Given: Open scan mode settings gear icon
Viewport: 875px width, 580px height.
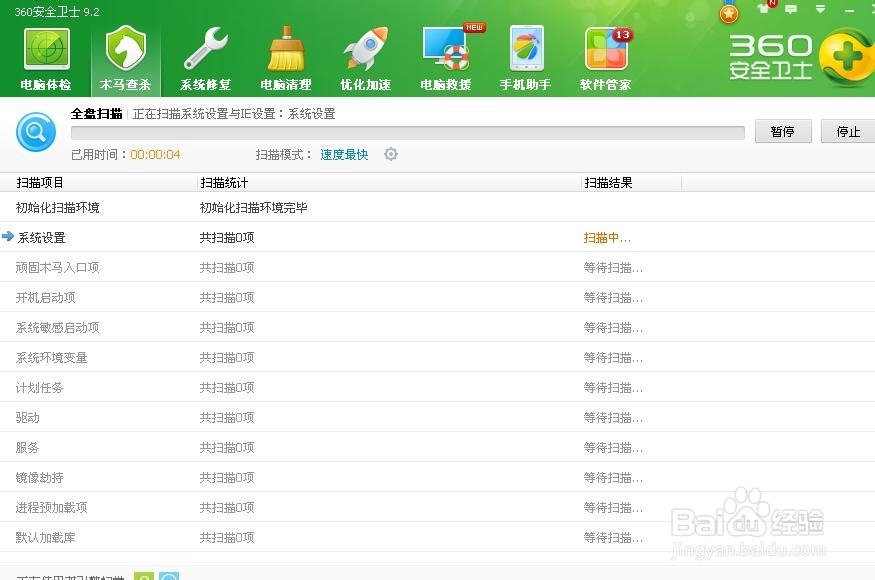Looking at the screenshot, I should tap(390, 154).
